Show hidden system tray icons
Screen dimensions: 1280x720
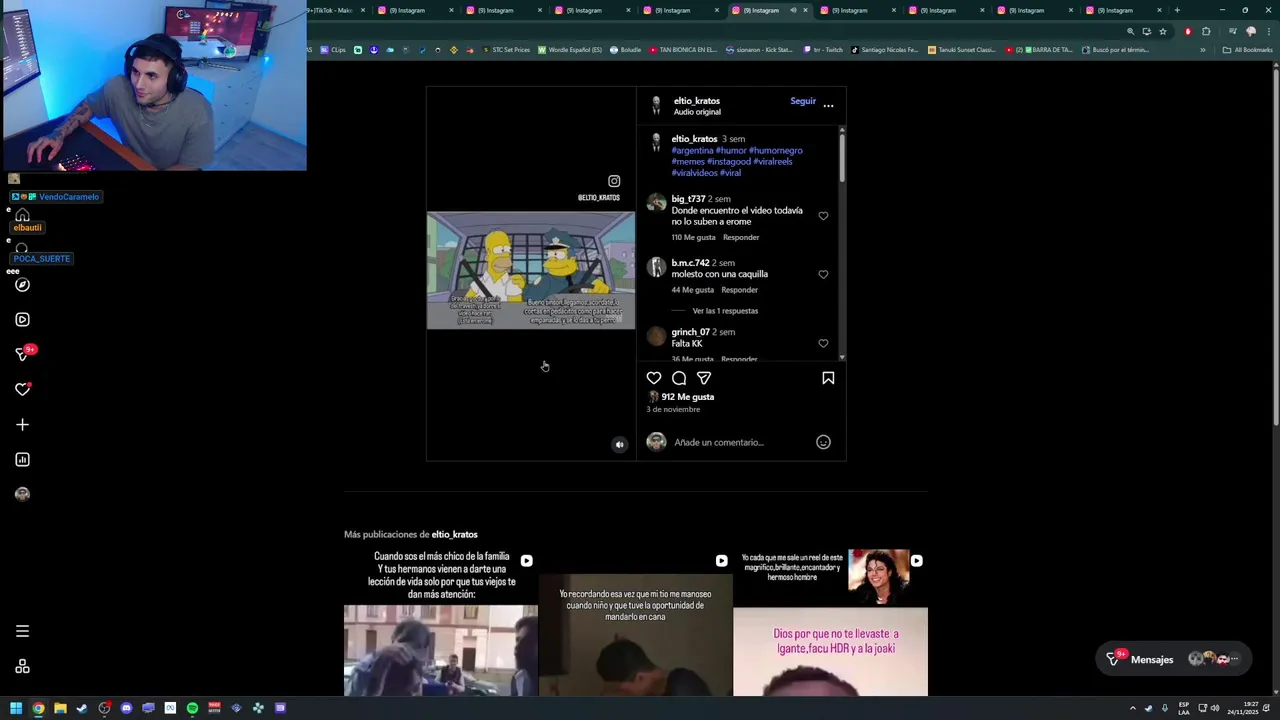1133,708
